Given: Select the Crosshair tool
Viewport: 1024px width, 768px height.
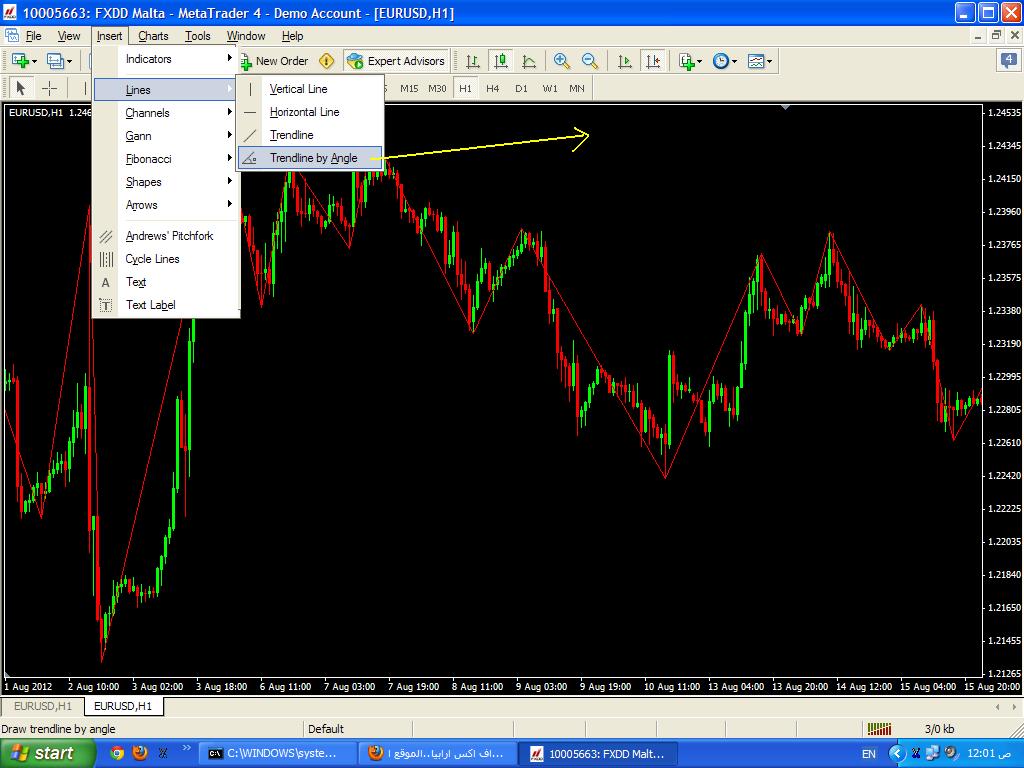Looking at the screenshot, I should click(x=49, y=88).
